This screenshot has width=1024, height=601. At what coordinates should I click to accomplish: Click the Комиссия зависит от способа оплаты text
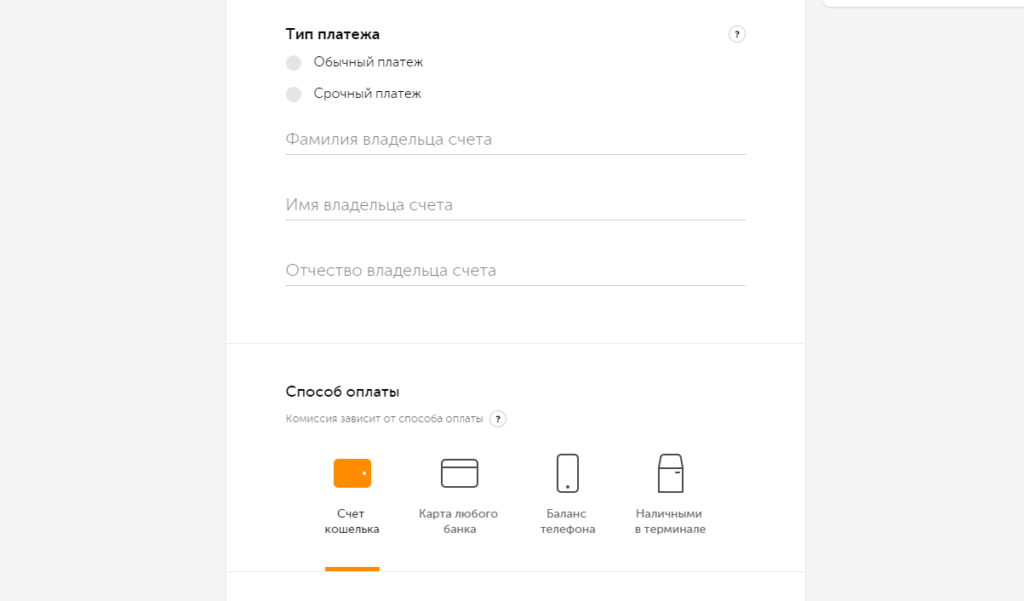click(x=384, y=419)
